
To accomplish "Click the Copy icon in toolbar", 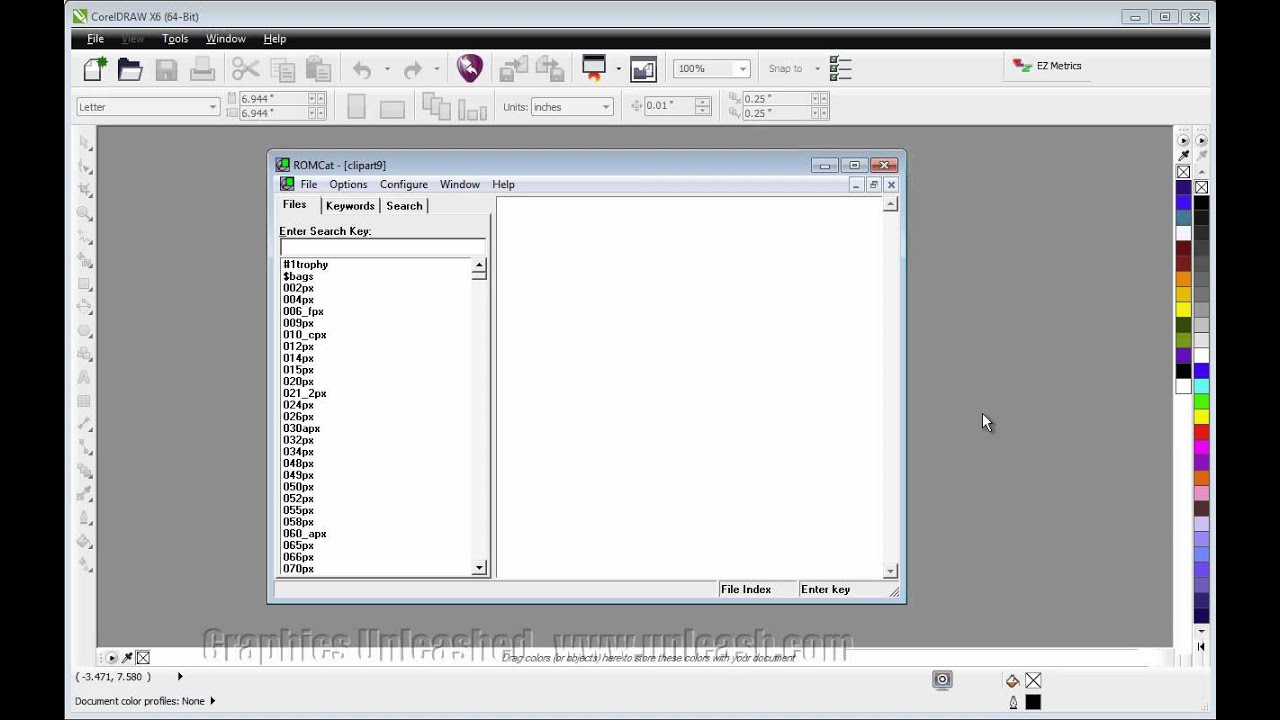I will pos(283,69).
